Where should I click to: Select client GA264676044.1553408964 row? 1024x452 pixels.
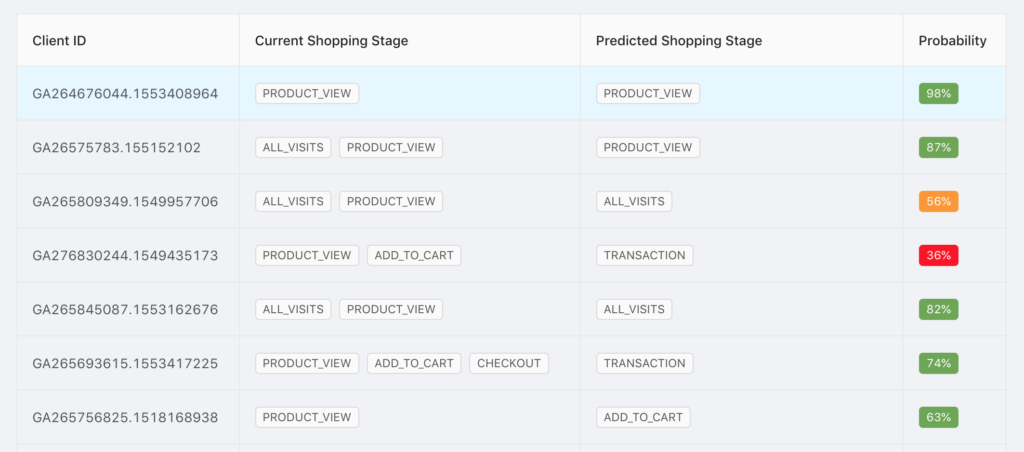(x=511, y=93)
